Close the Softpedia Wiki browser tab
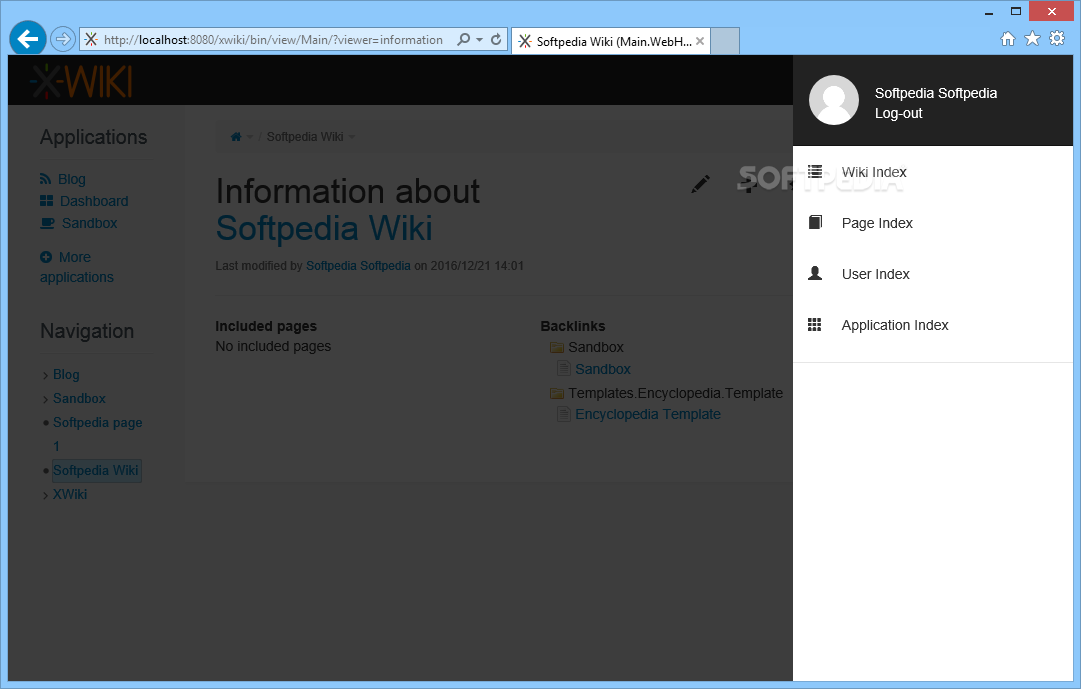This screenshot has height=689, width=1081. (x=700, y=41)
